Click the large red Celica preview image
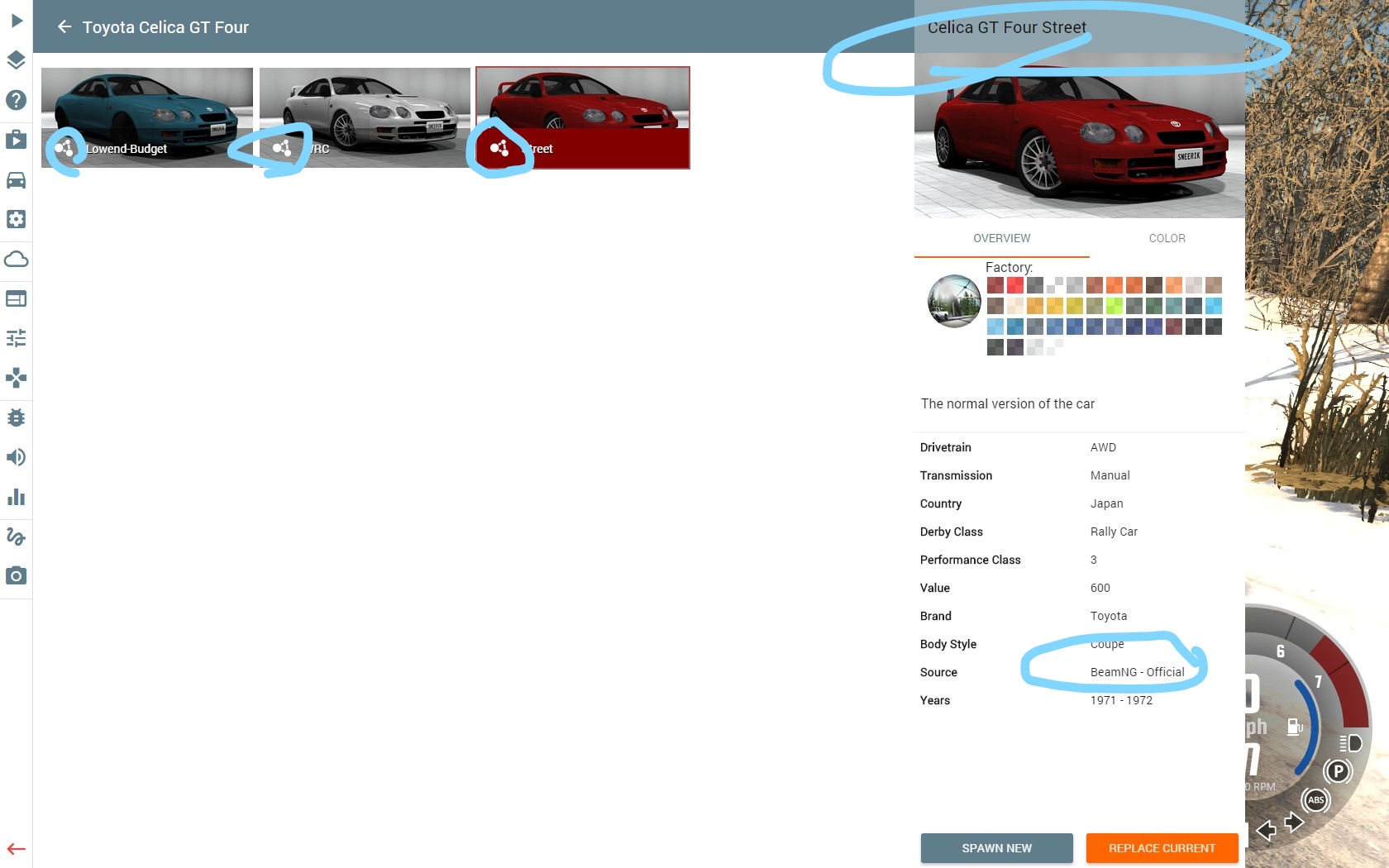1389x868 pixels. (1079, 136)
